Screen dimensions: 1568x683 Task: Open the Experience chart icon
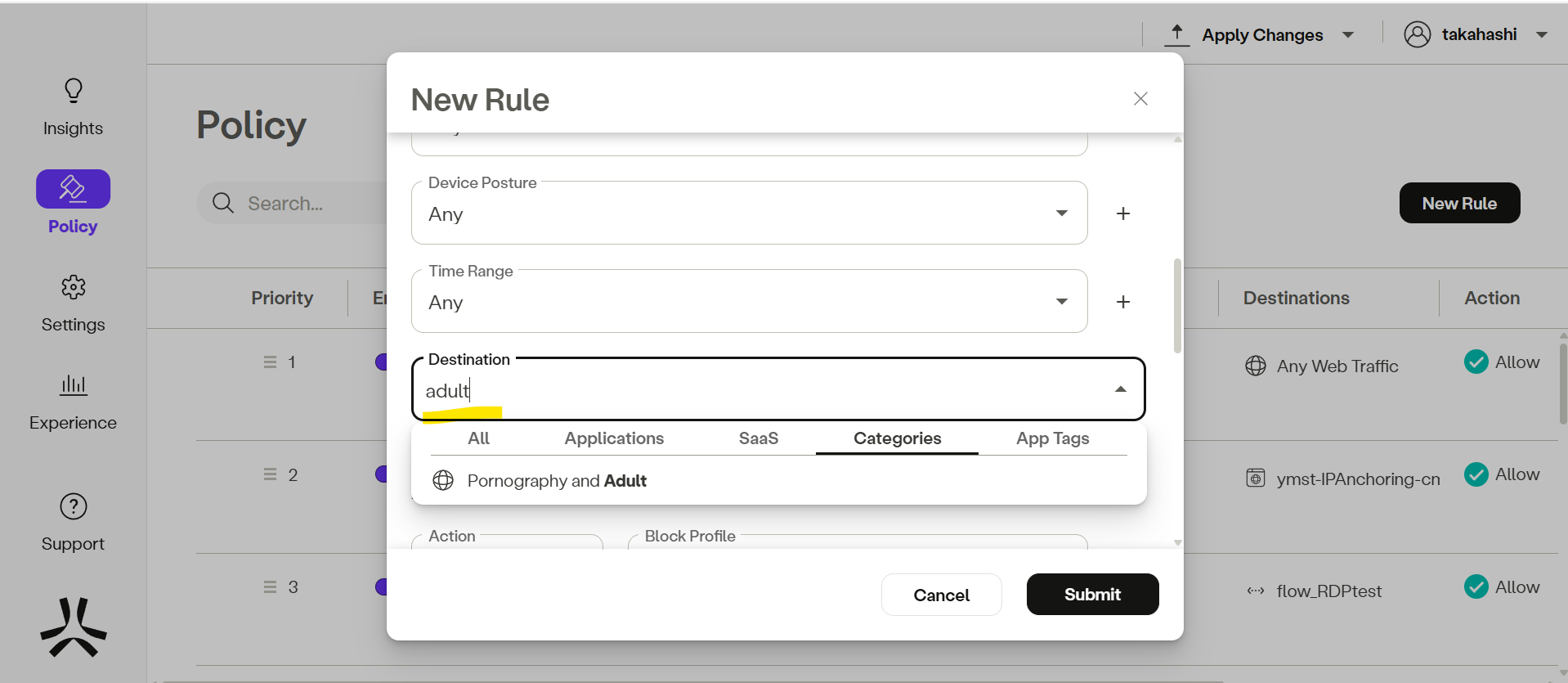(73, 384)
